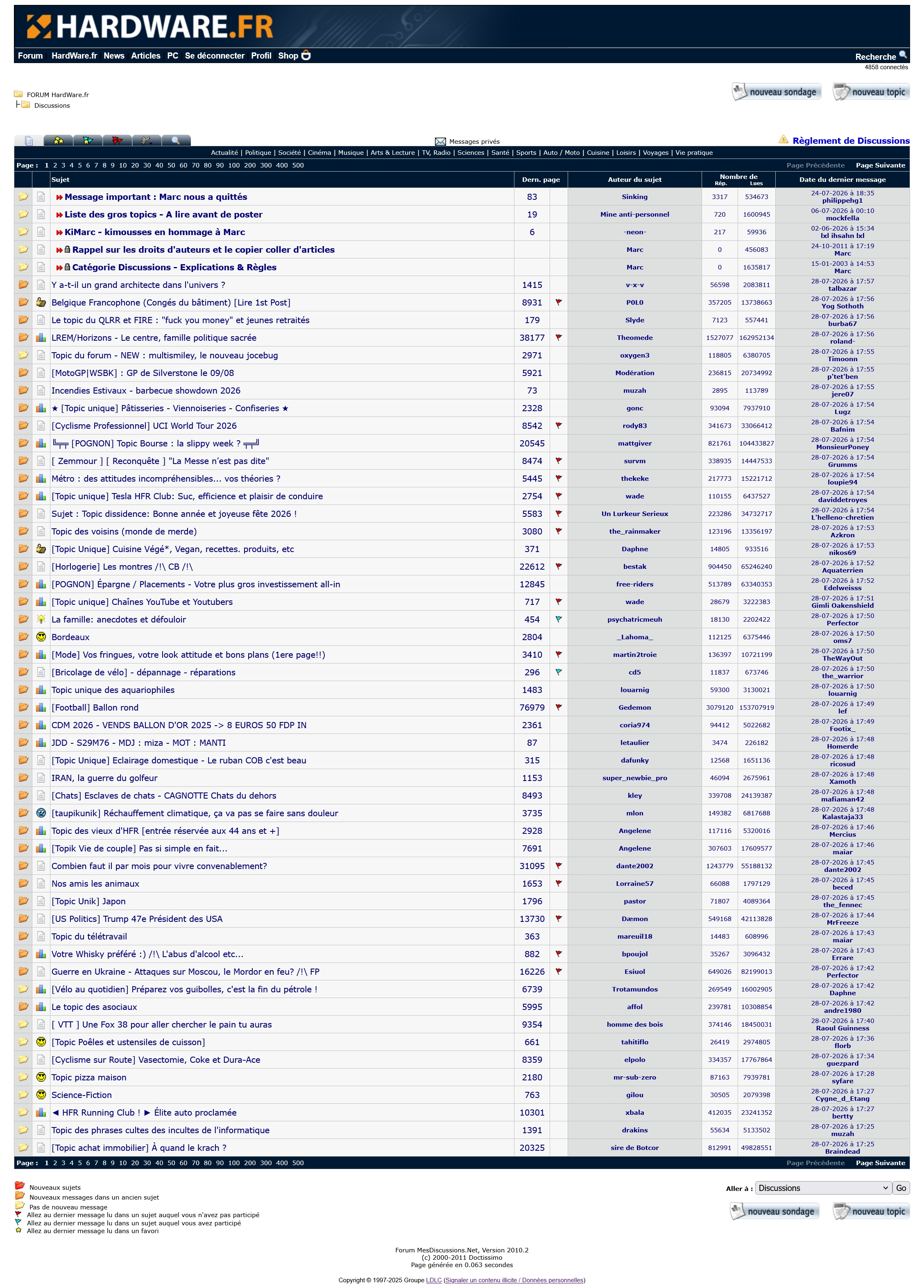Click the folder icon on 'Y a-t-il un grand architecte' row
The height and width of the screenshot is (1288, 924).
click(x=23, y=285)
